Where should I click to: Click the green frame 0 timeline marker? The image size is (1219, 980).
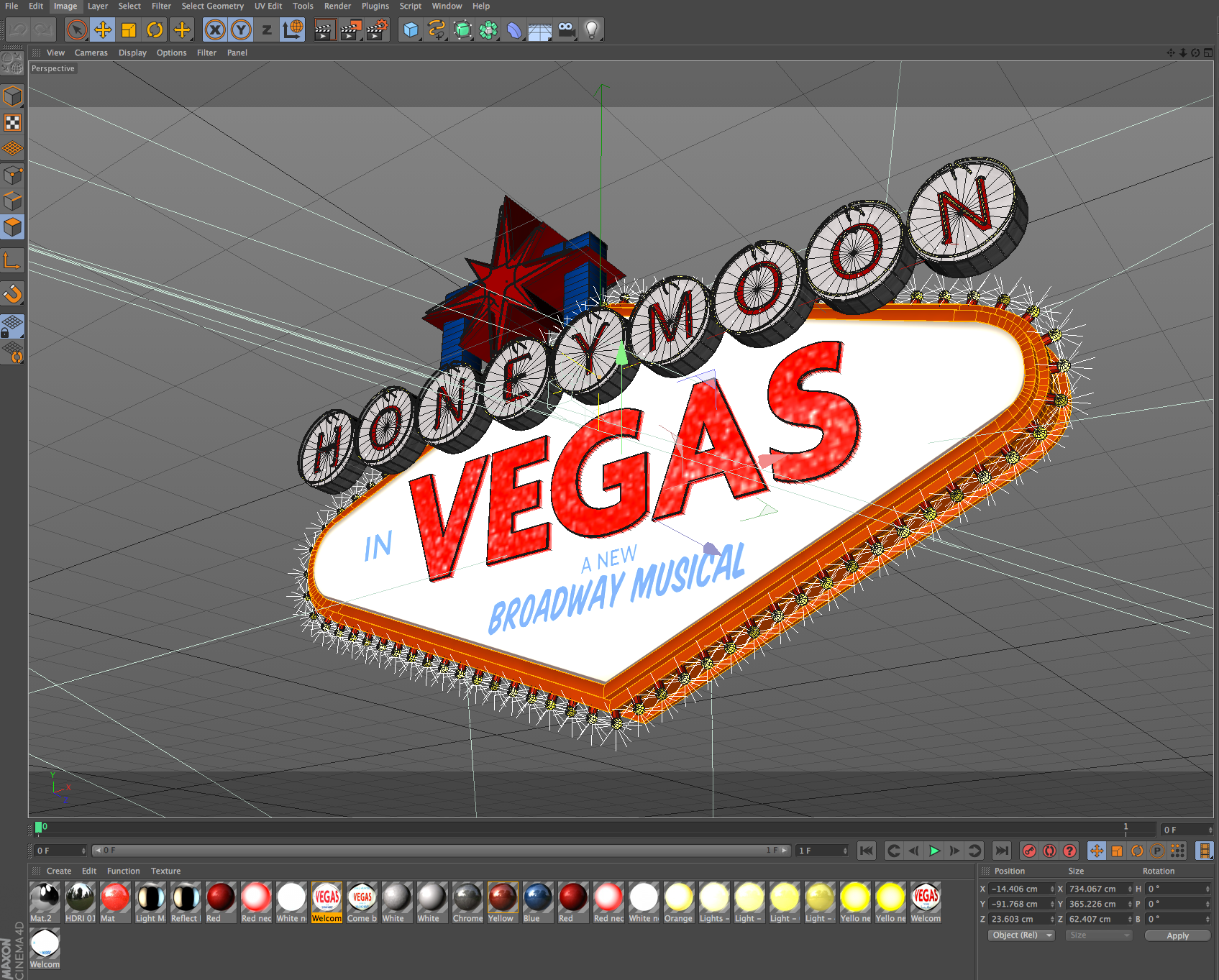click(38, 828)
